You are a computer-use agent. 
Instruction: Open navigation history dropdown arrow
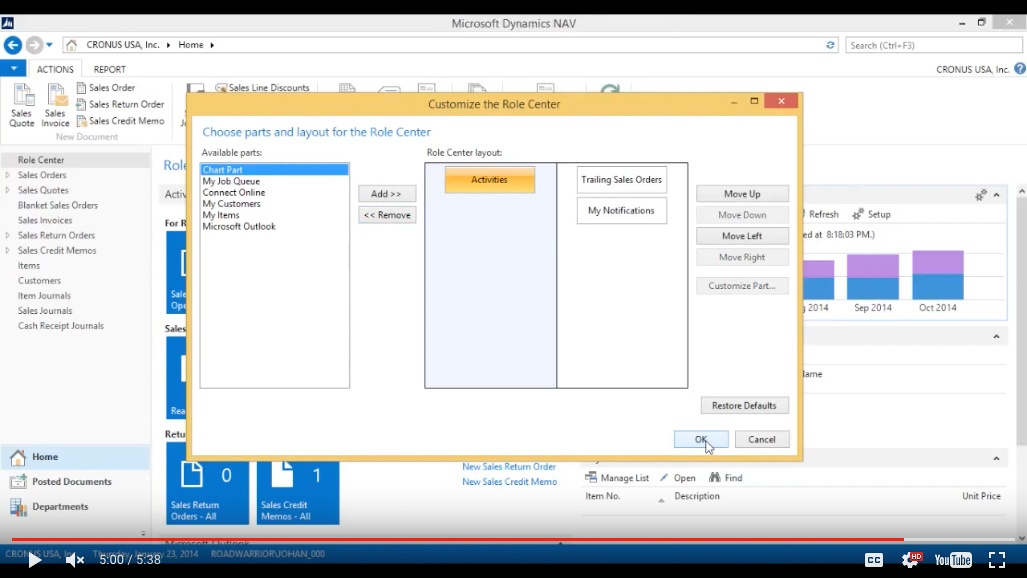[x=49, y=45]
